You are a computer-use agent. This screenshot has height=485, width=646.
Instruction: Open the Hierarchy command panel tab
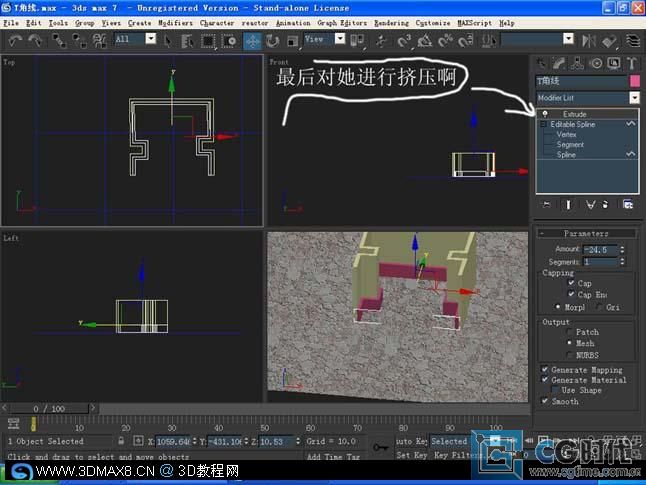coord(577,63)
